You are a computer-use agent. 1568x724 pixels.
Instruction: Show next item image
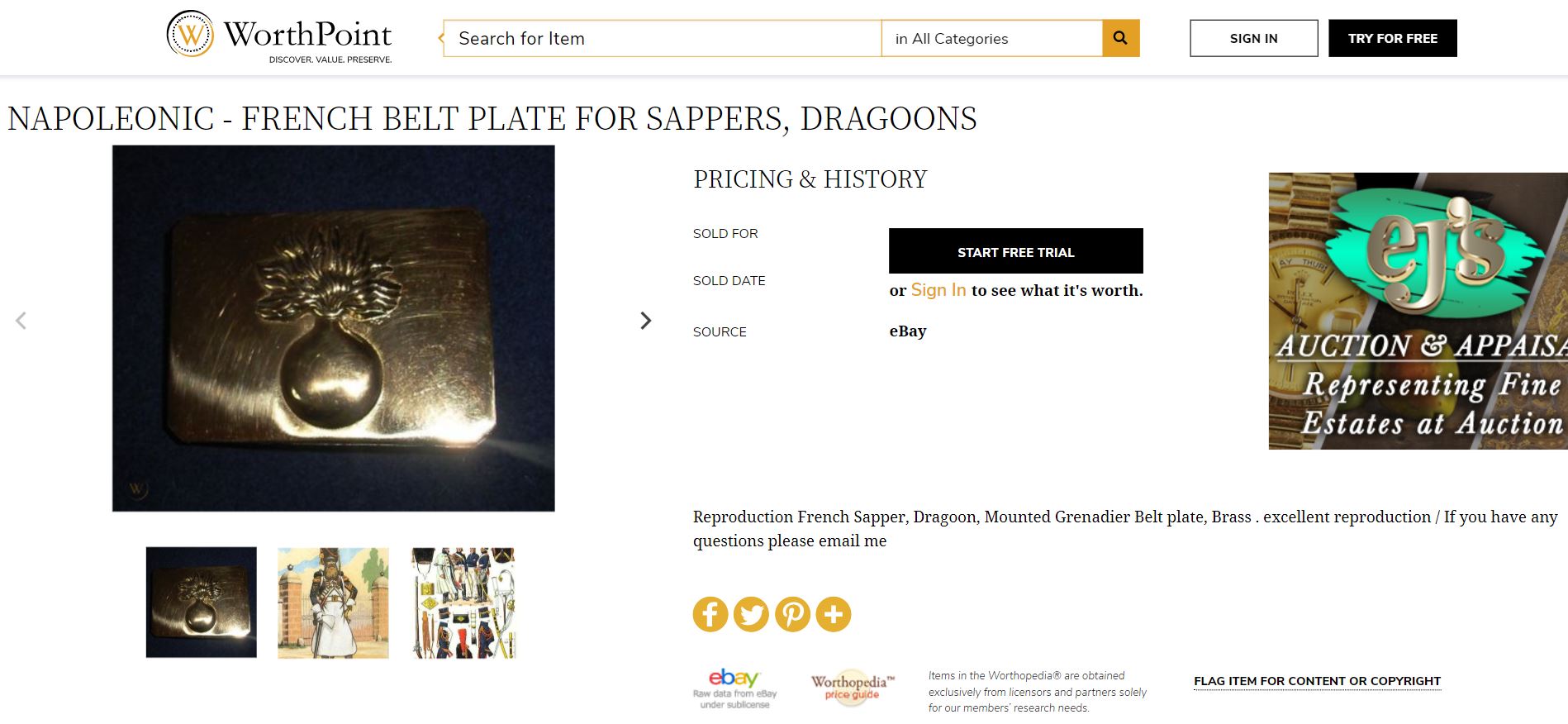click(x=645, y=321)
